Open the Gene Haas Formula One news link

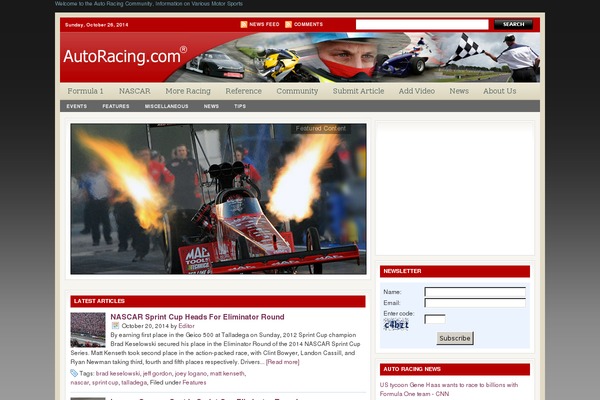pyautogui.click(x=448, y=389)
